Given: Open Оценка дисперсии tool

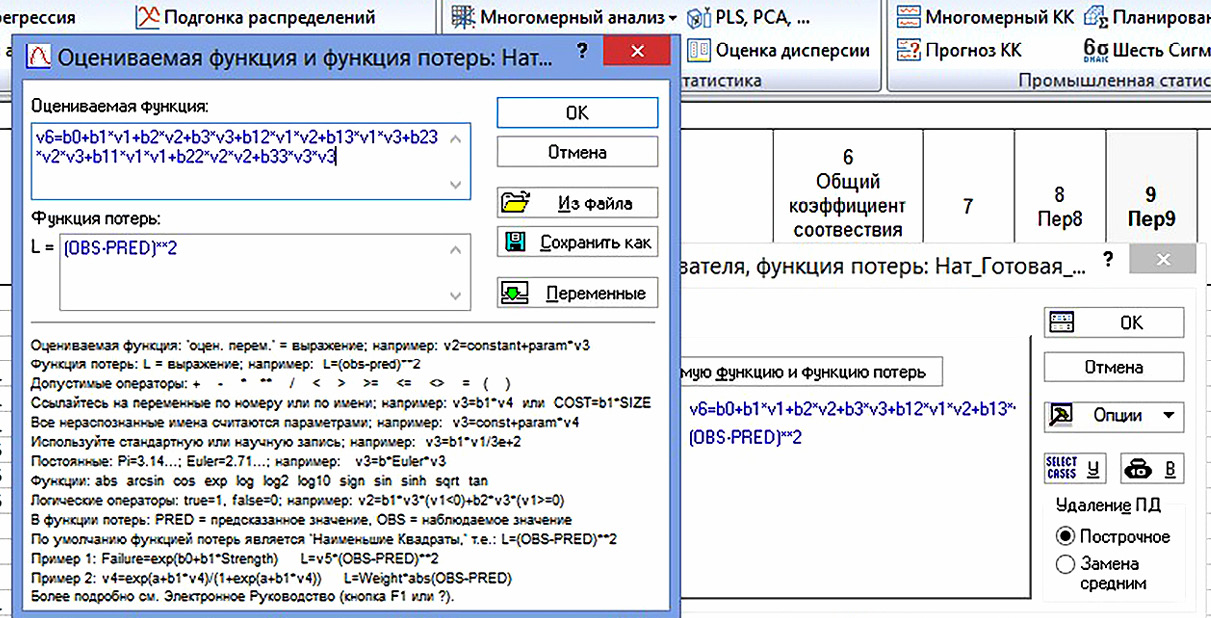Looking at the screenshot, I should tap(699, 49).
